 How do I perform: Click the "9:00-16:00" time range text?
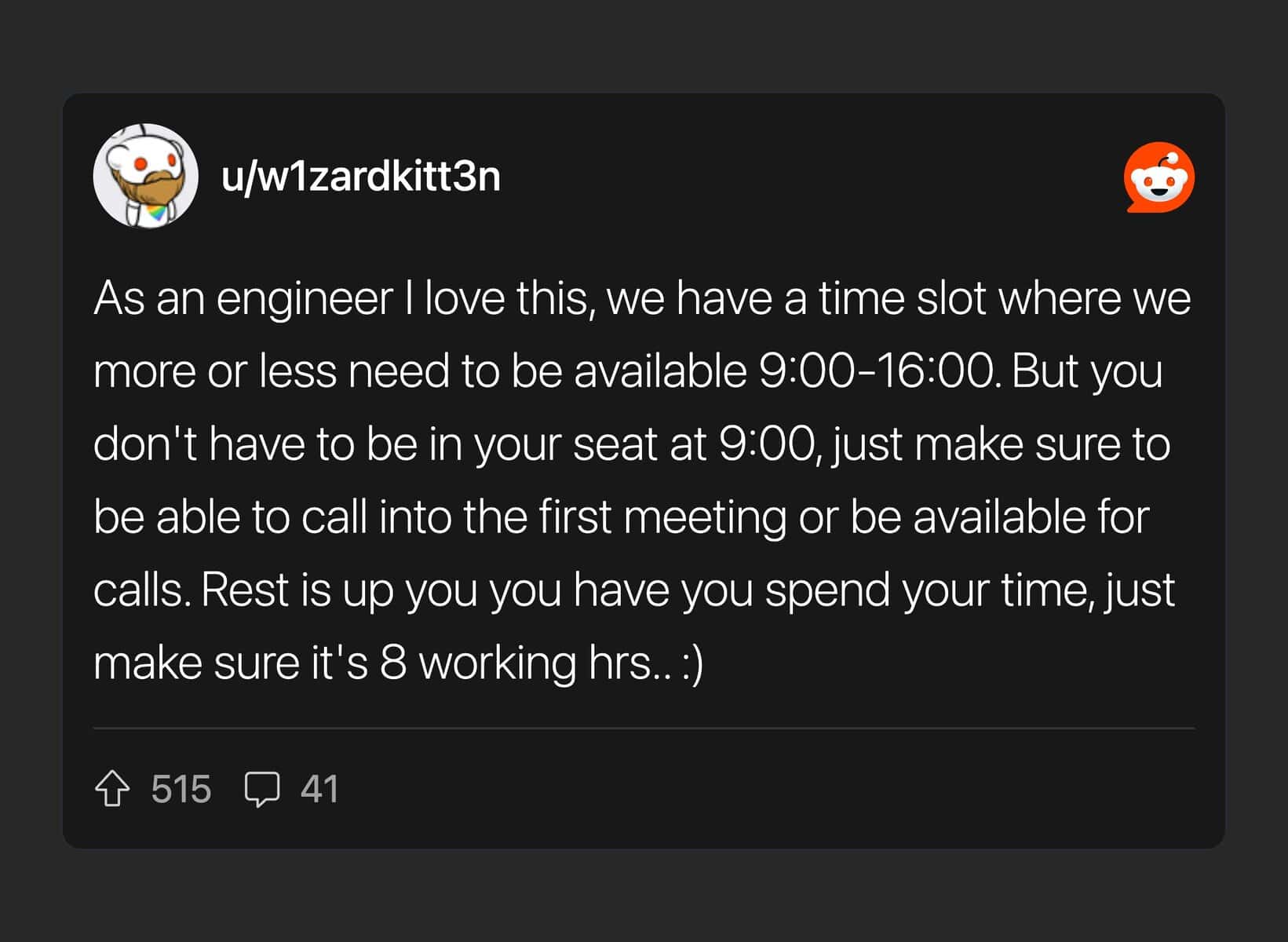pos(878,371)
